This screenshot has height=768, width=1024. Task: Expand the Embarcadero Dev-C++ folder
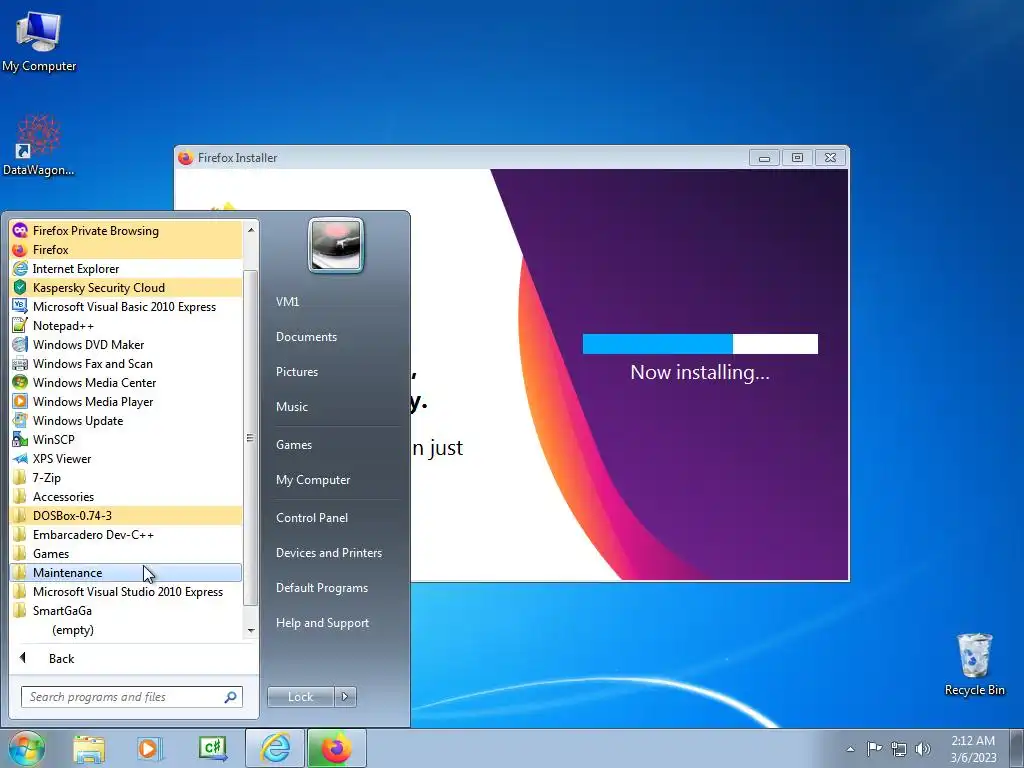[x=126, y=534]
